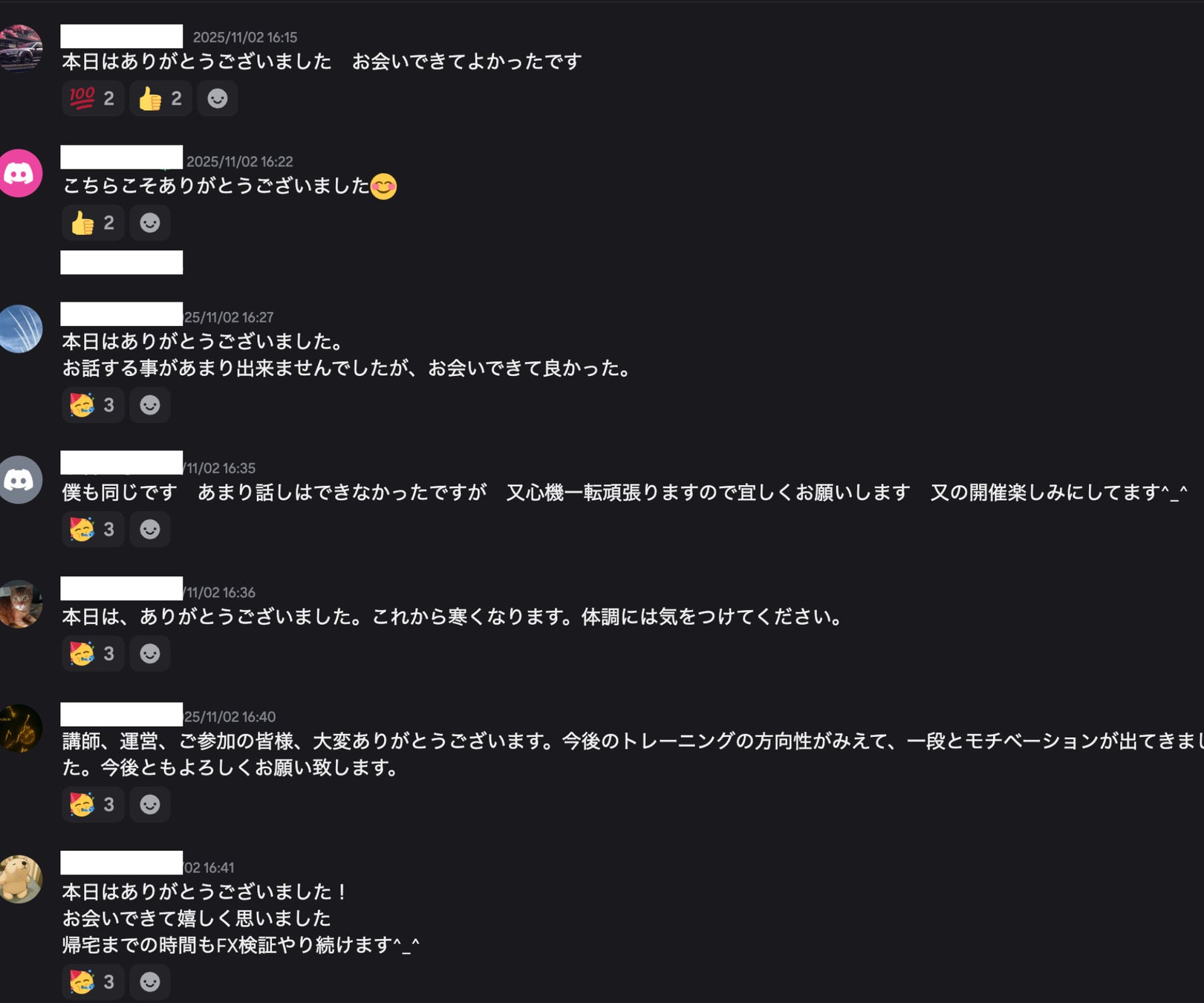Add reaction to the 16:27 message
This screenshot has width=1204, height=1003.
coord(150,405)
